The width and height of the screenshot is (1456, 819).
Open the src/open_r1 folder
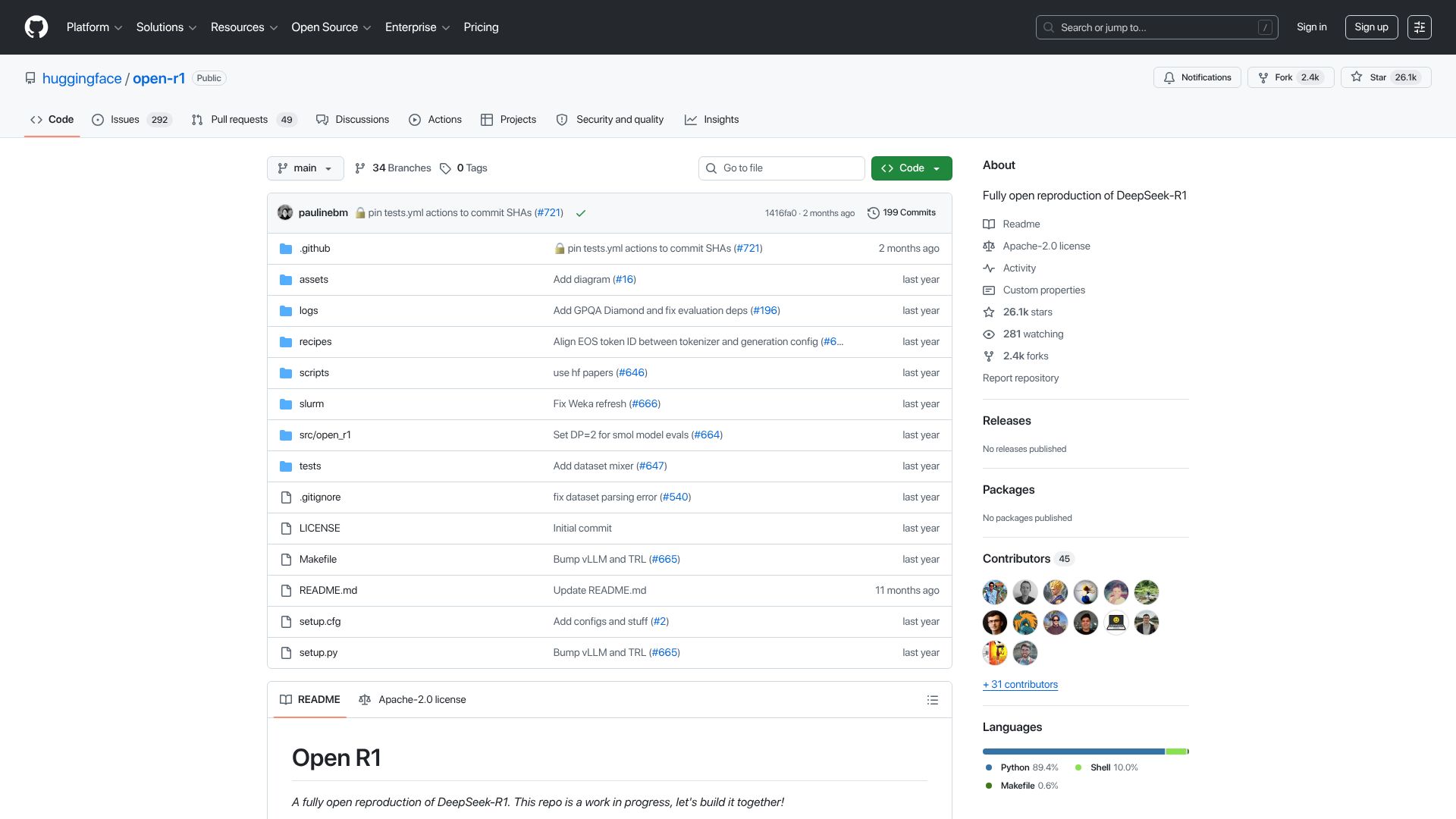coord(325,435)
